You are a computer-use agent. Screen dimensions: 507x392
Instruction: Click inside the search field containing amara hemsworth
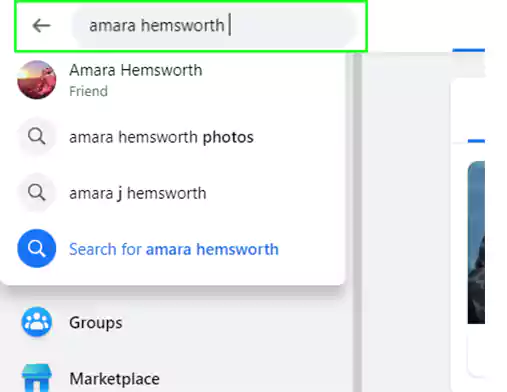coord(213,26)
